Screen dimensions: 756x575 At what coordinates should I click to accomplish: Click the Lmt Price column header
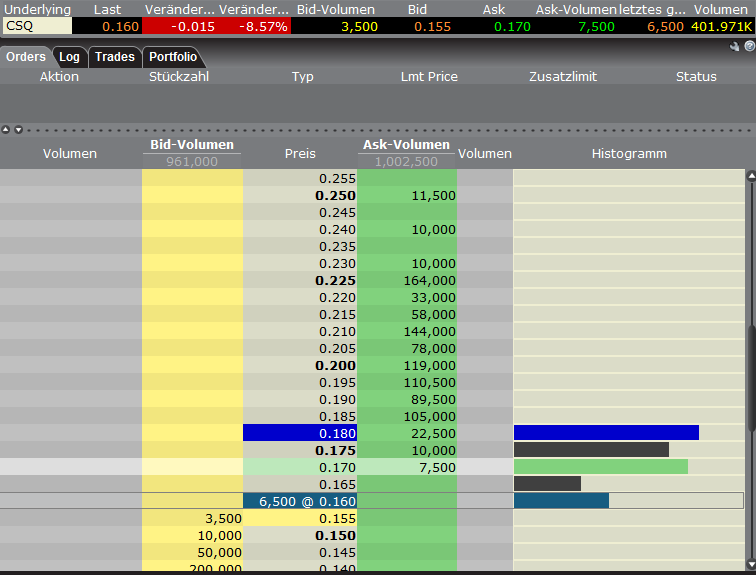[x=428, y=77]
